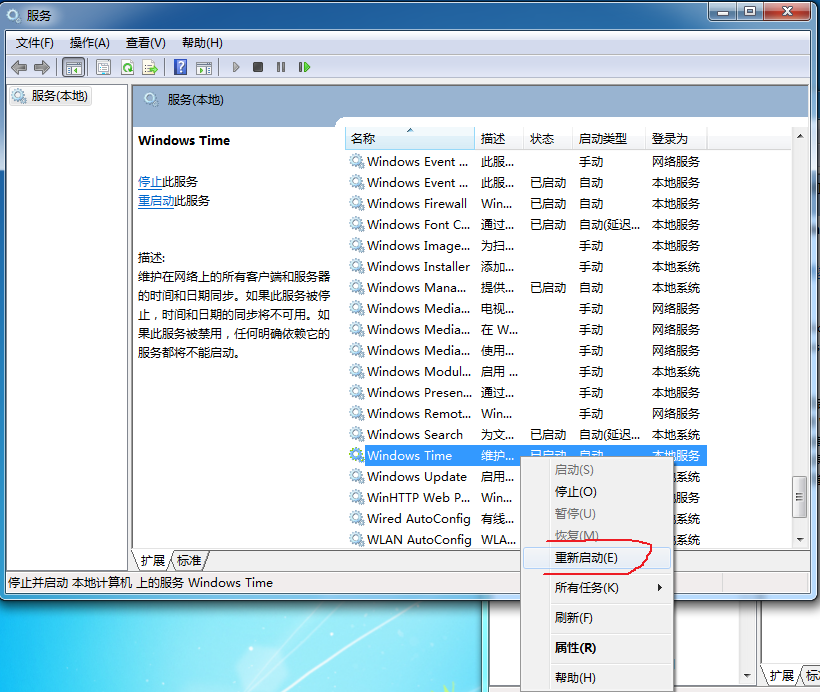
Task: Open the 帮助(H) menu in menu bar
Action: click(202, 43)
